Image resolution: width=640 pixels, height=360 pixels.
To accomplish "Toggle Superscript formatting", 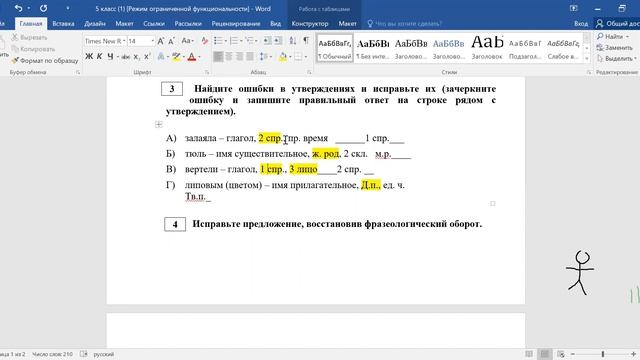I will pyautogui.click(x=147, y=56).
